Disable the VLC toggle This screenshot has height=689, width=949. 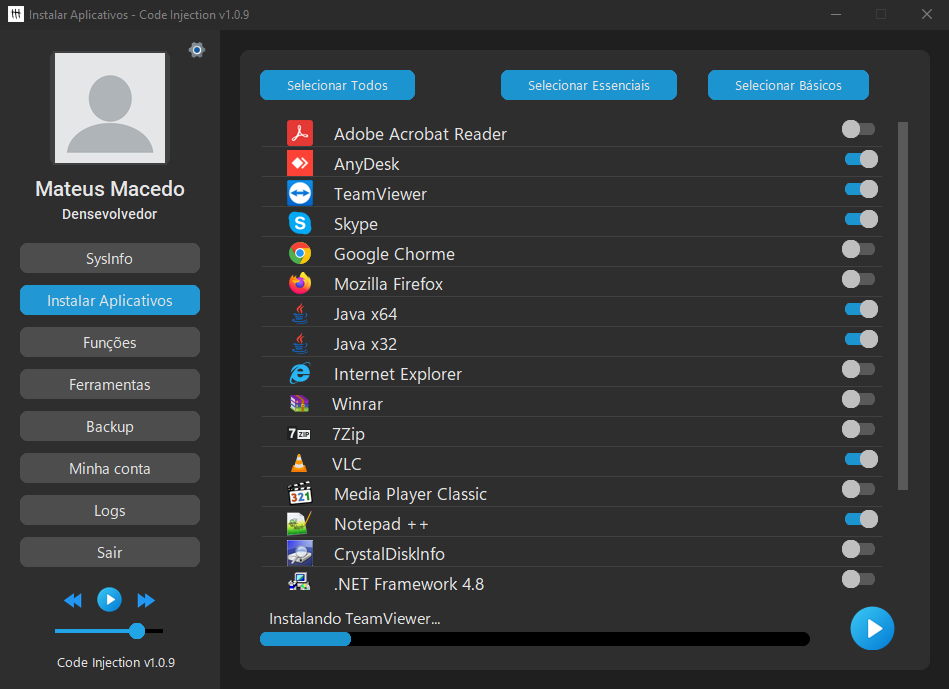click(x=861, y=459)
